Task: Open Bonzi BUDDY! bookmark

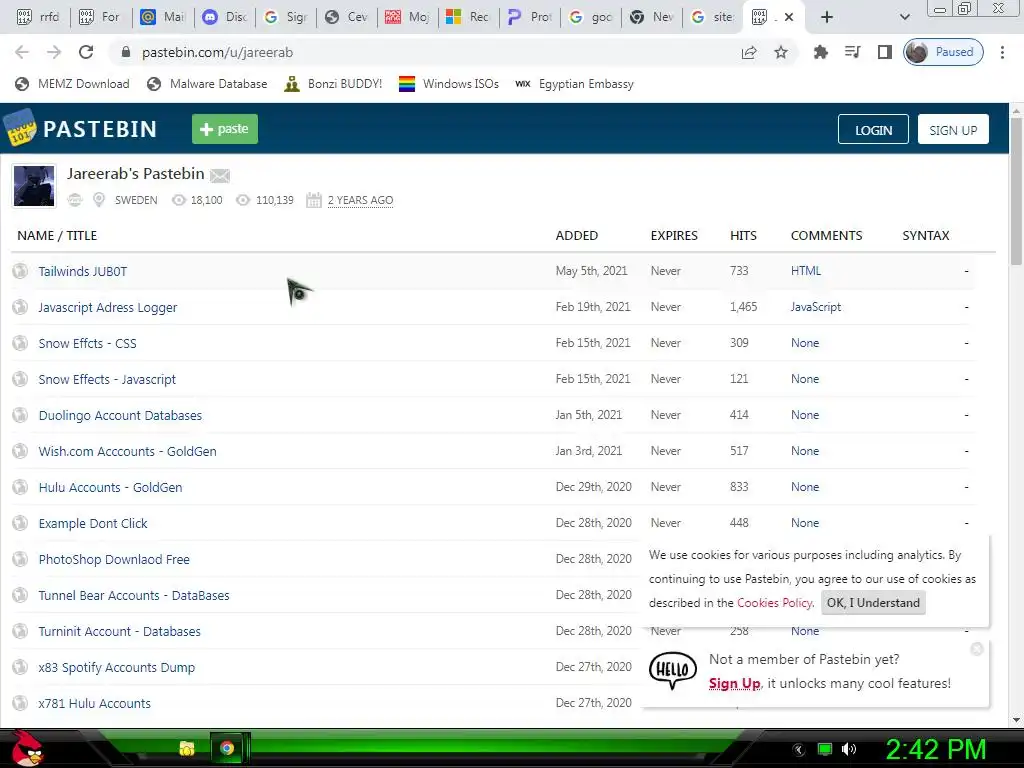Action: (333, 84)
